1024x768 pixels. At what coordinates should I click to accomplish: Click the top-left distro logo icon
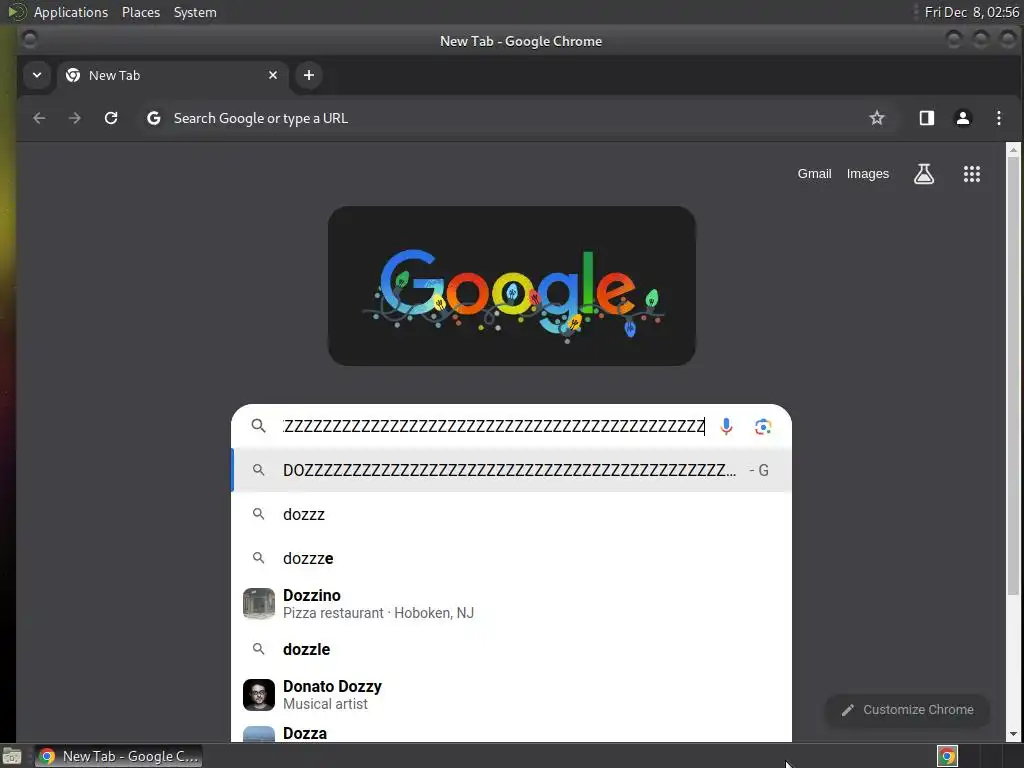click(16, 12)
